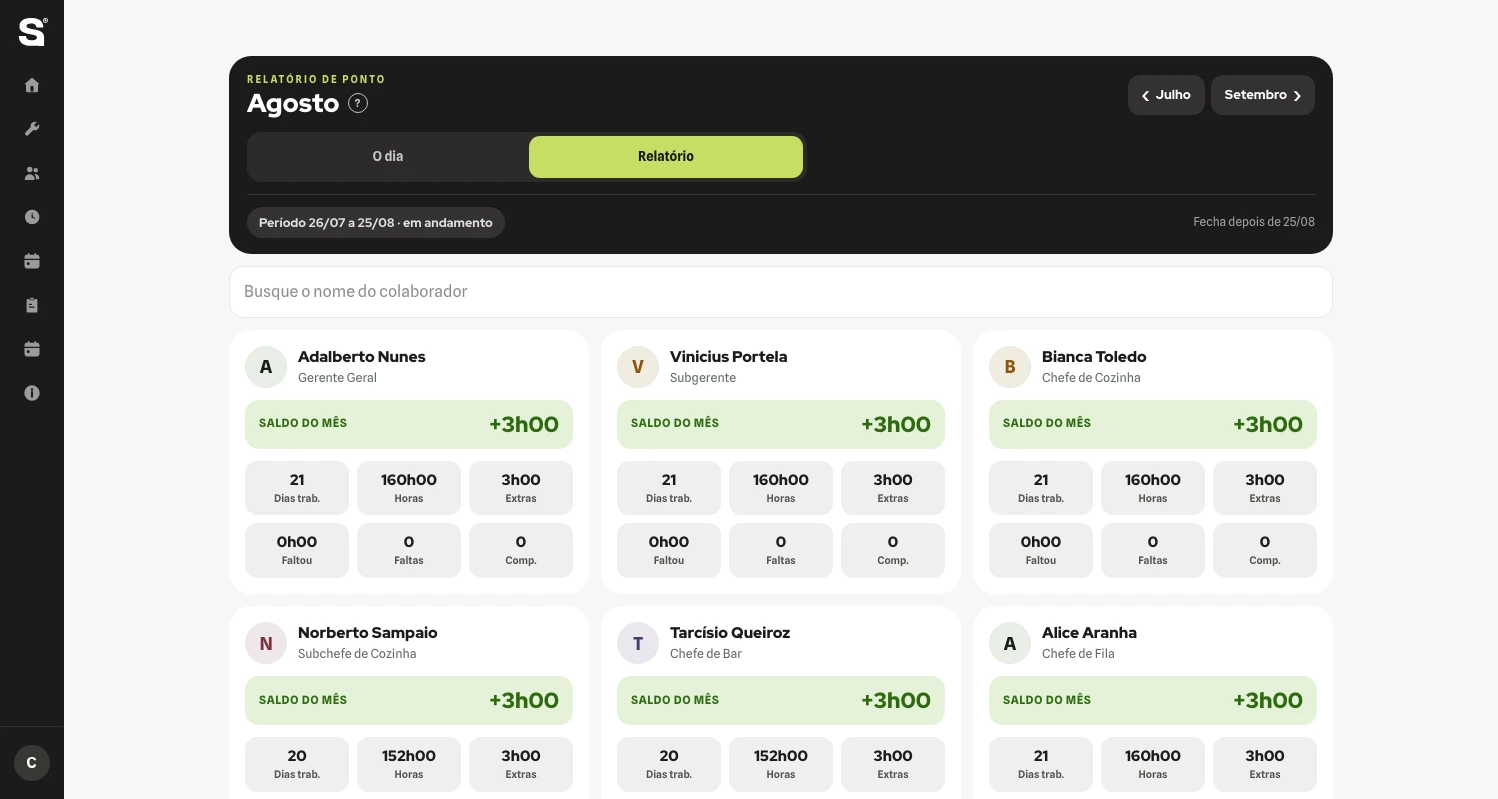The width and height of the screenshot is (1498, 799).
Task: Open the user avatar labeled C
Action: coord(32,763)
